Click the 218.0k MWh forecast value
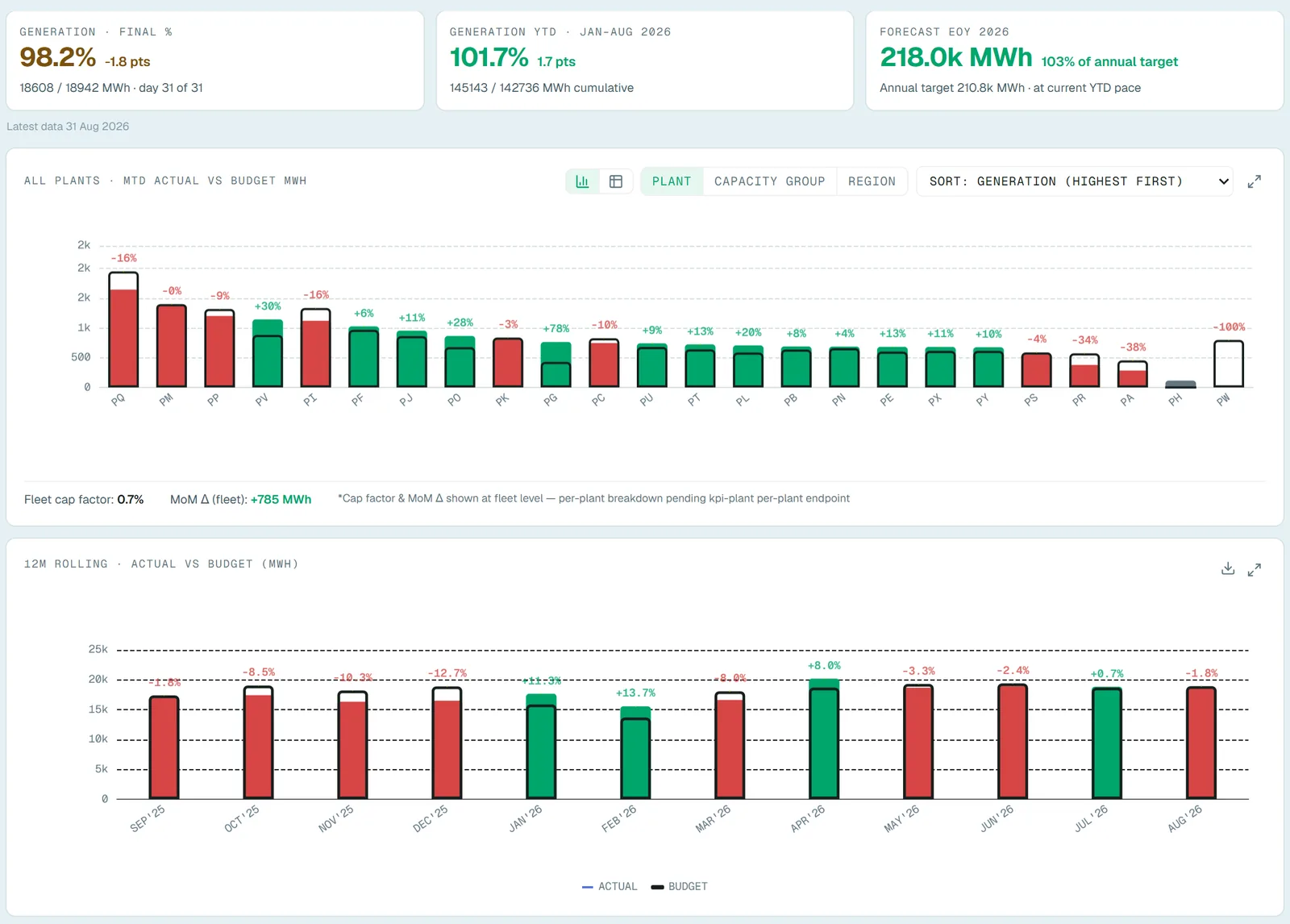 click(956, 57)
